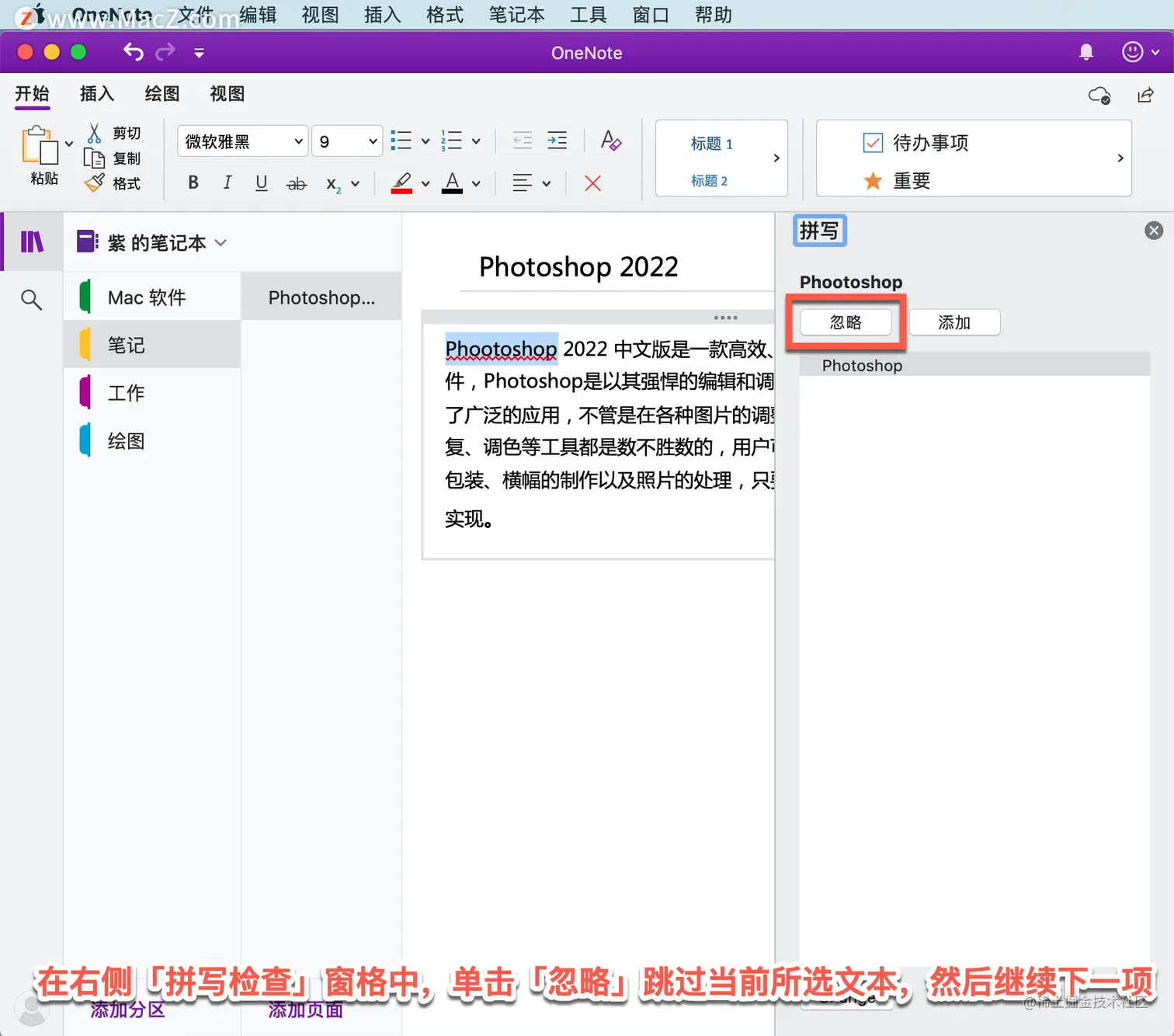
Task: Switch to the 绘图 ribbon tab
Action: click(x=162, y=94)
